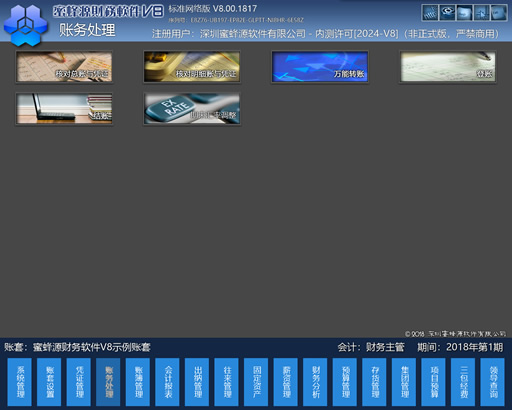Open the EX RATE exchange adjustment tile
The height and width of the screenshot is (410, 512).
pos(192,109)
